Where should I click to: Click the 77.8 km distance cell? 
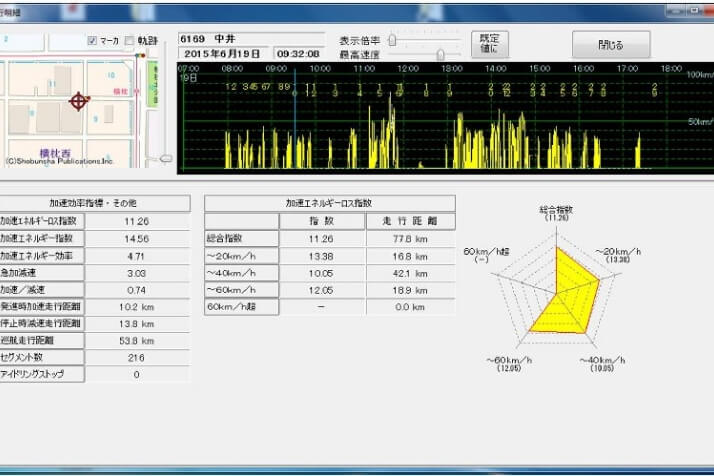pos(410,239)
